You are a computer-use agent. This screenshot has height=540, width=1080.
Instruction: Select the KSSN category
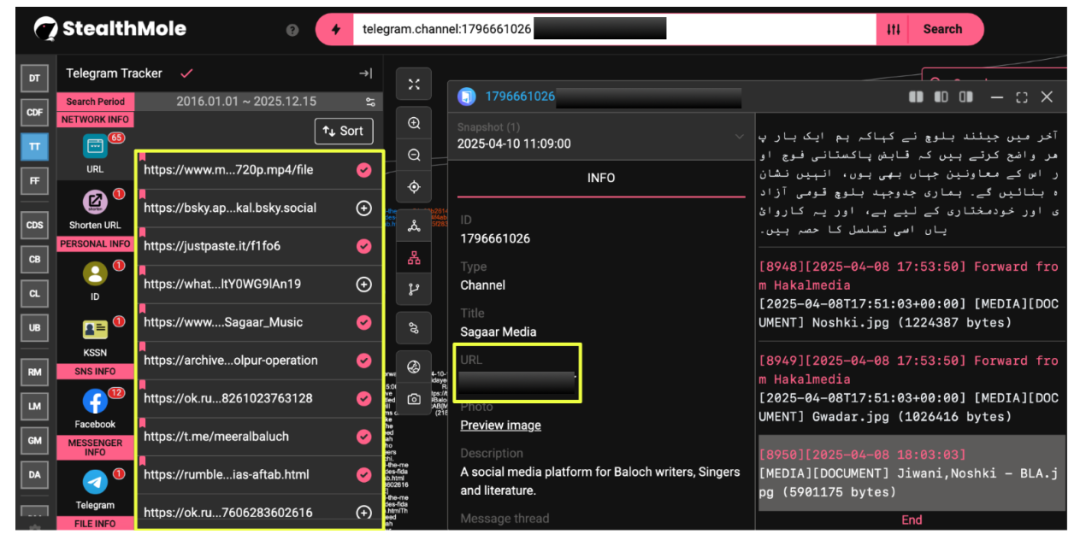coord(95,338)
